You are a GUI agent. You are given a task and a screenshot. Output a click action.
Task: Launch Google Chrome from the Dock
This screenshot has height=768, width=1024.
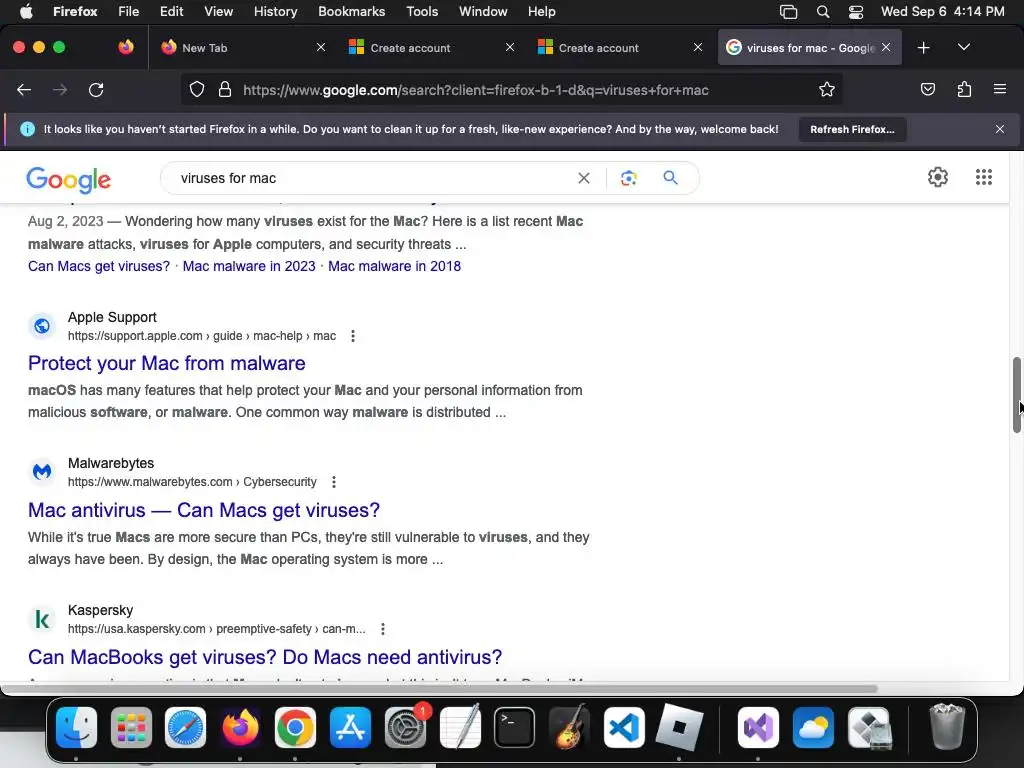point(295,727)
